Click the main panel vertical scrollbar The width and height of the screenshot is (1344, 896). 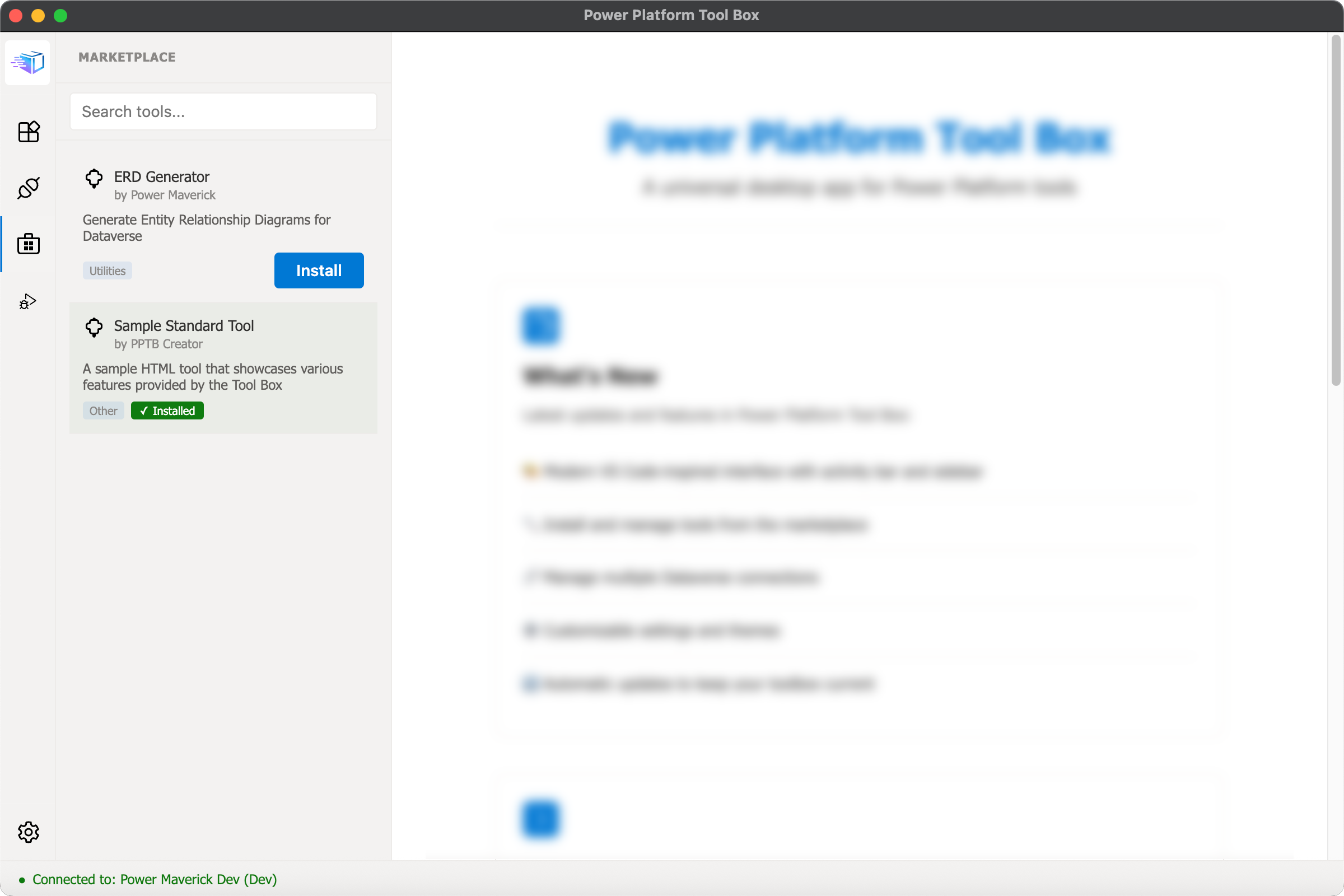pyautogui.click(x=1335, y=212)
